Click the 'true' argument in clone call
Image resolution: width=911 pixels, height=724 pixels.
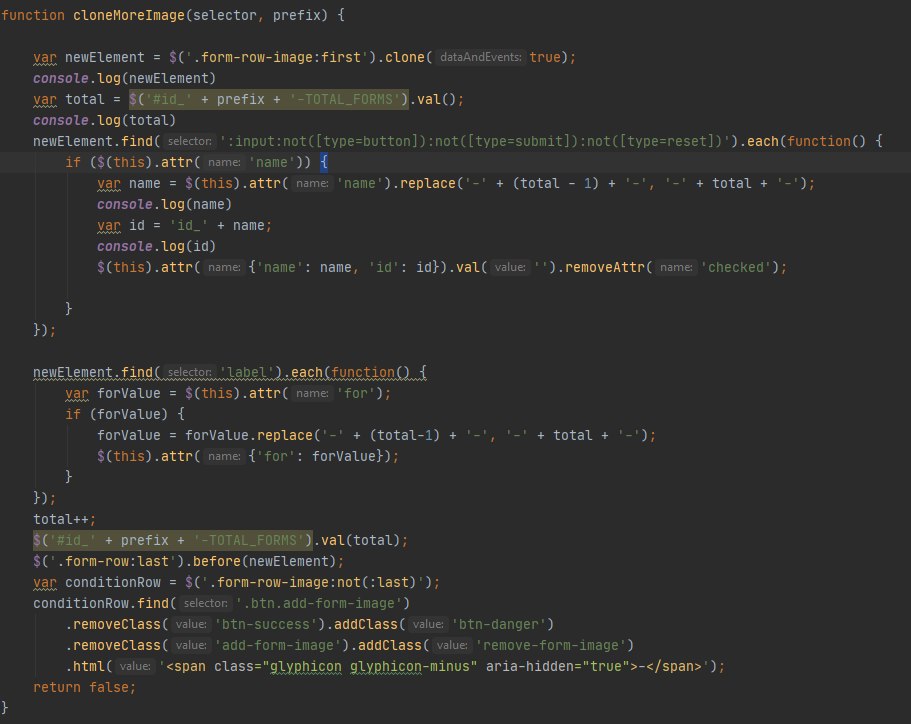click(544, 58)
